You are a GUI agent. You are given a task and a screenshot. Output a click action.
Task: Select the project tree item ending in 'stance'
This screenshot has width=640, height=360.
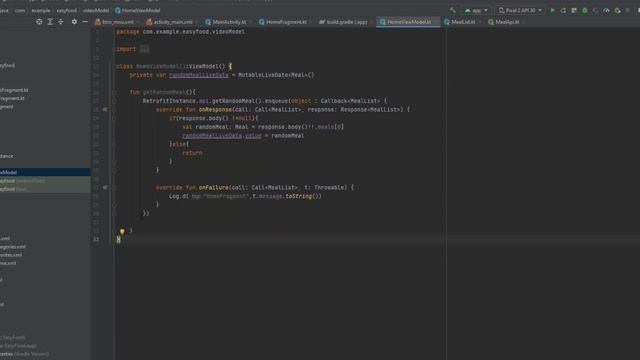[7, 156]
